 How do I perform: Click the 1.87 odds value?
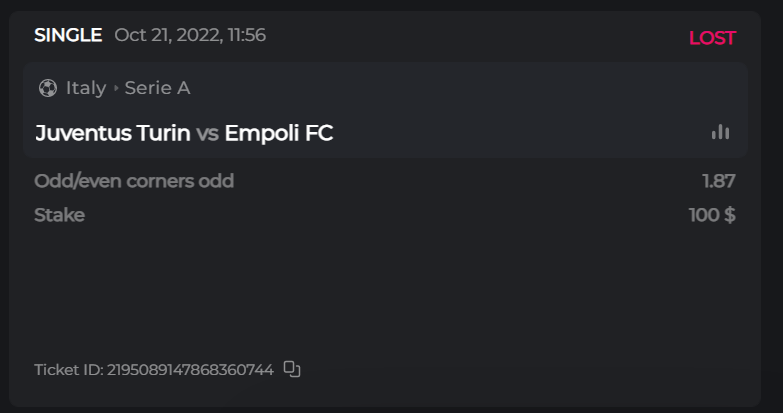tap(719, 181)
